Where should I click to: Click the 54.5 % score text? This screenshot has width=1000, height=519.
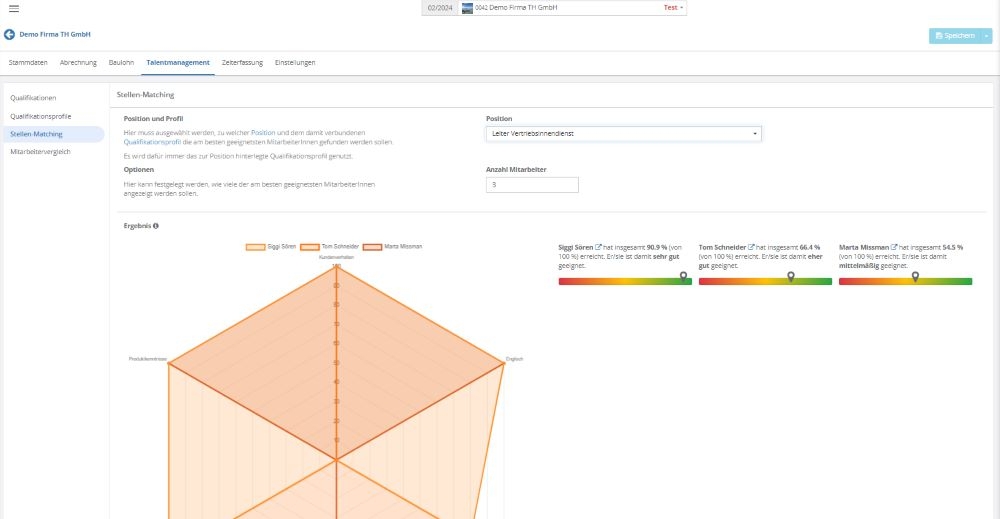953,247
